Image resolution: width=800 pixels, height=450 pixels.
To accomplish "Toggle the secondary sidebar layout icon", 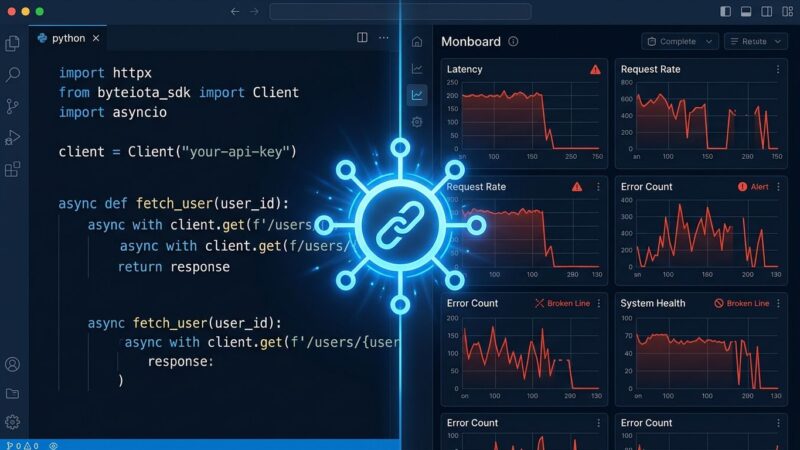I will tap(766, 11).
